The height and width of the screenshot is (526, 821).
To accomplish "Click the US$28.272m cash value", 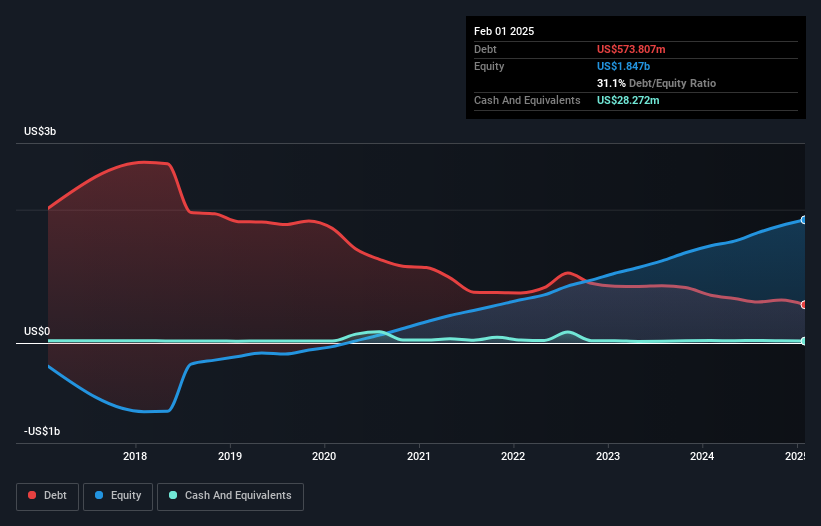I will (628, 100).
